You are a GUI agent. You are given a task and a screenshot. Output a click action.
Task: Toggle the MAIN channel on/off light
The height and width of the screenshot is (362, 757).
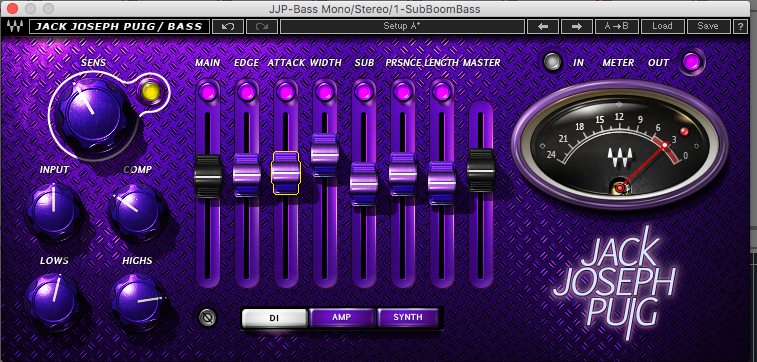tap(208, 91)
